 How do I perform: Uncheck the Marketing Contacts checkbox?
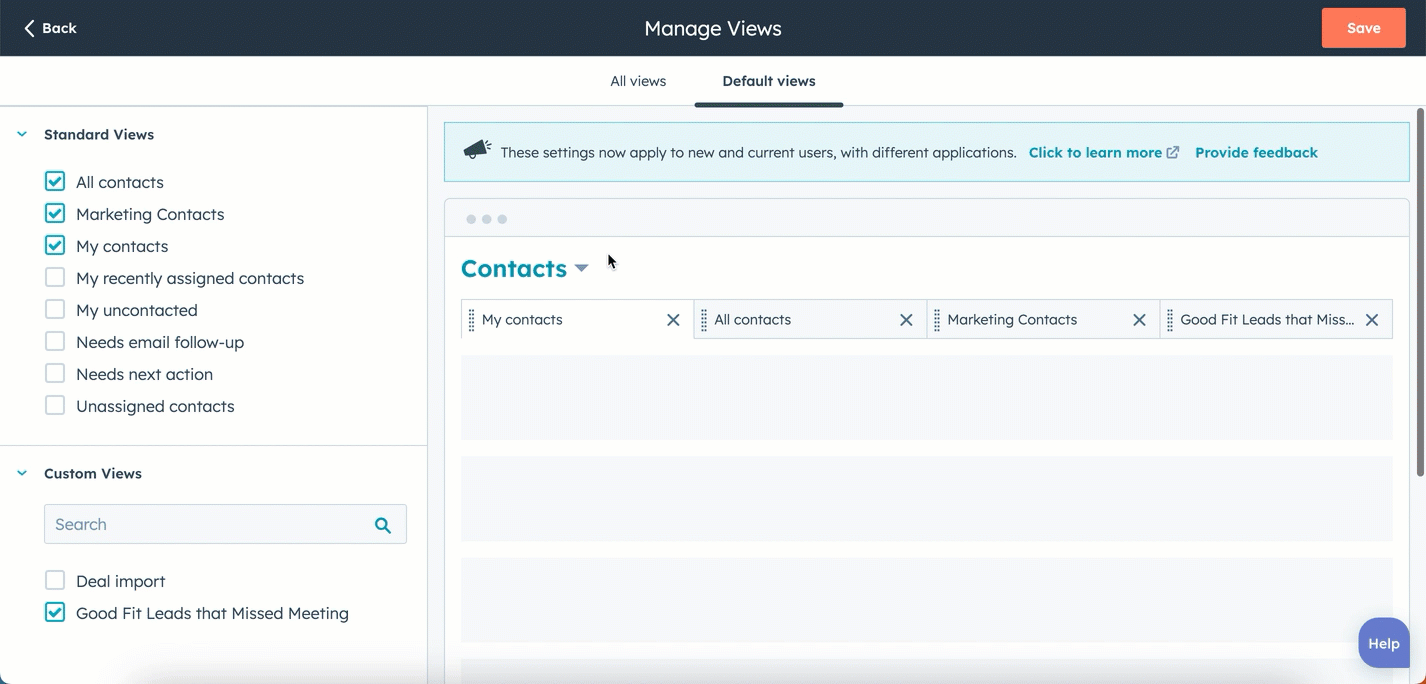pos(55,213)
